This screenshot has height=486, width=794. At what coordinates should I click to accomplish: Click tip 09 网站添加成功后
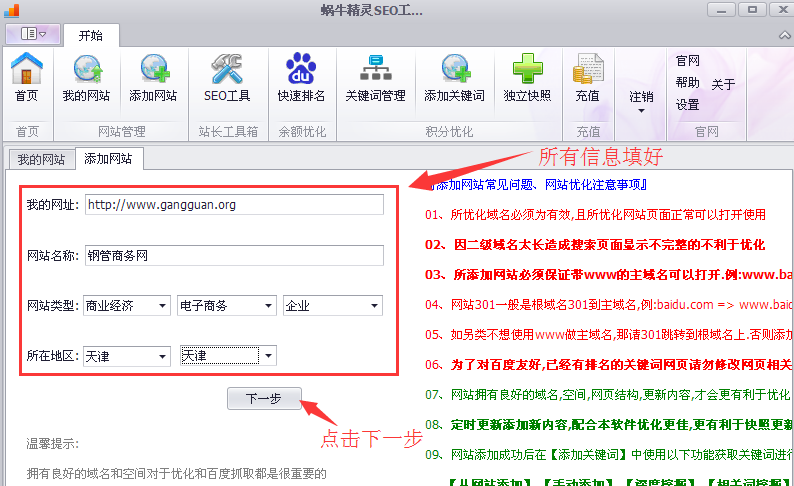tap(609, 455)
